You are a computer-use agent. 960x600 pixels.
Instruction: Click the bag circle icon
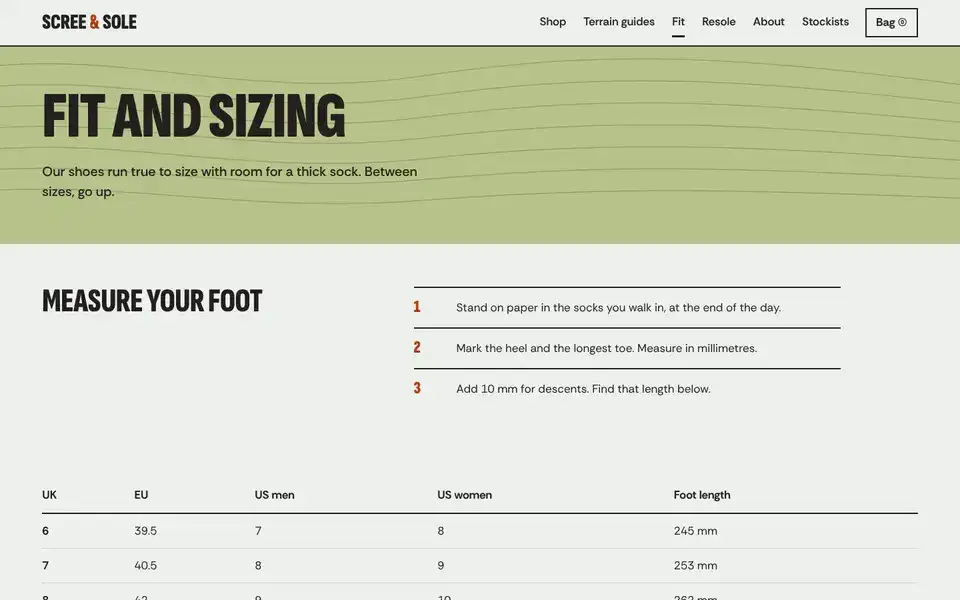click(x=902, y=23)
